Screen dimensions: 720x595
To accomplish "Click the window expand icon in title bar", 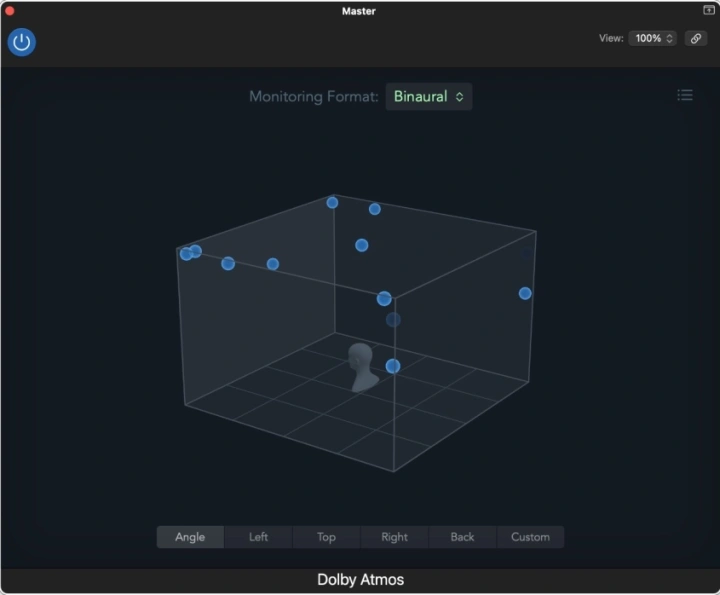I will [x=709, y=10].
